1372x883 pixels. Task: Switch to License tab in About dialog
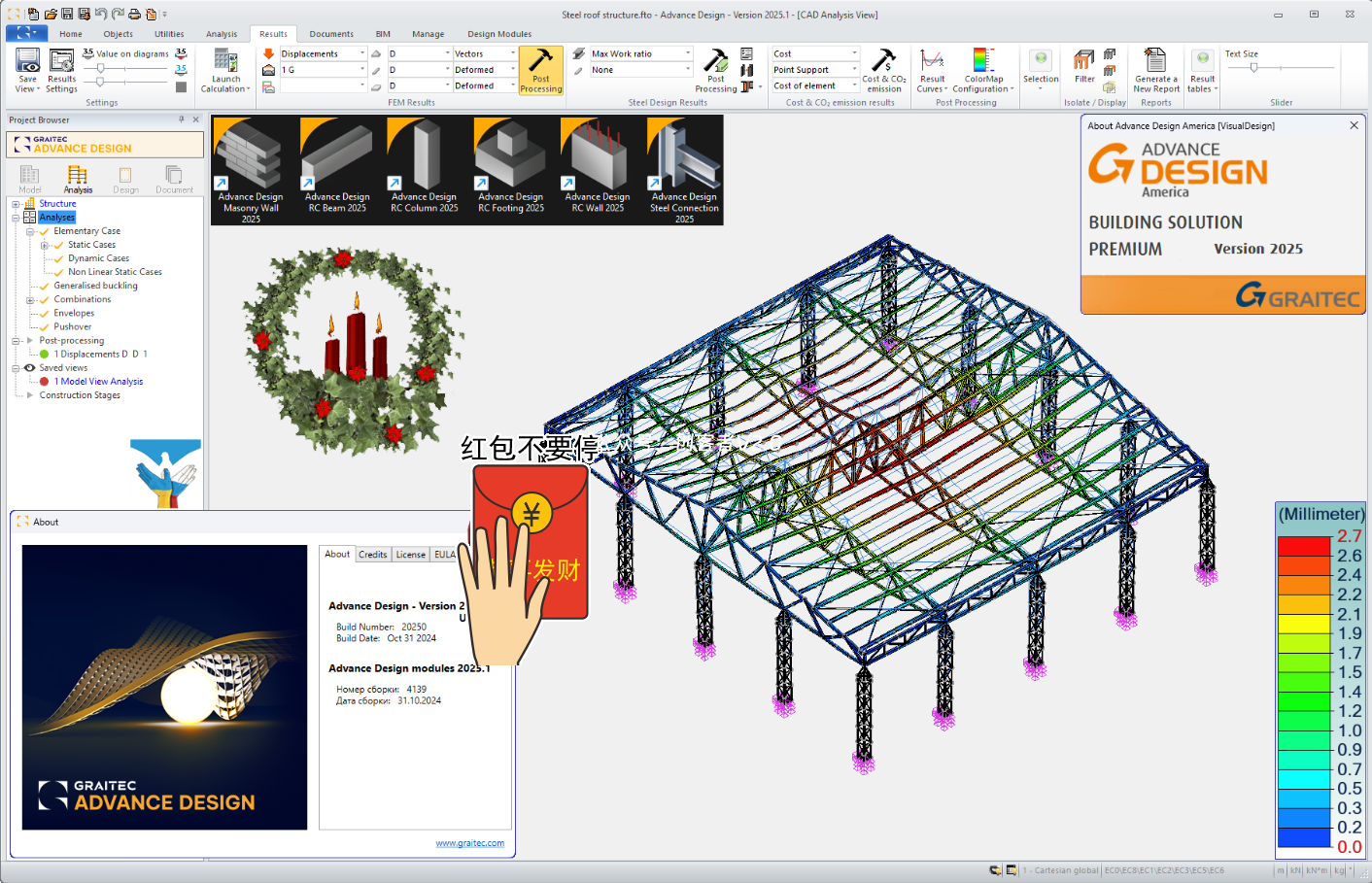pos(410,555)
